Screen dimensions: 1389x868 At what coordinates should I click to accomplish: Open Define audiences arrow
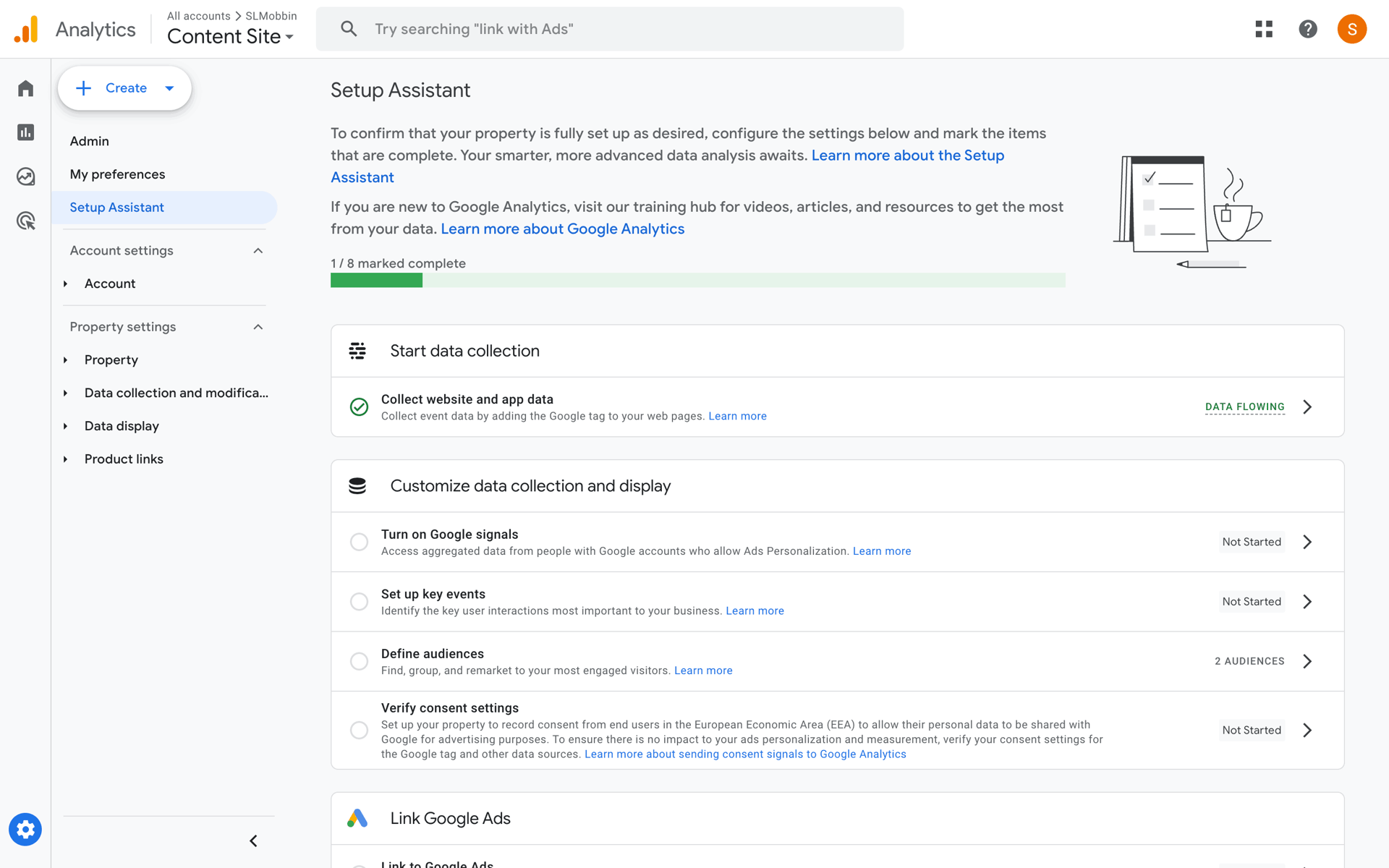[x=1307, y=661]
